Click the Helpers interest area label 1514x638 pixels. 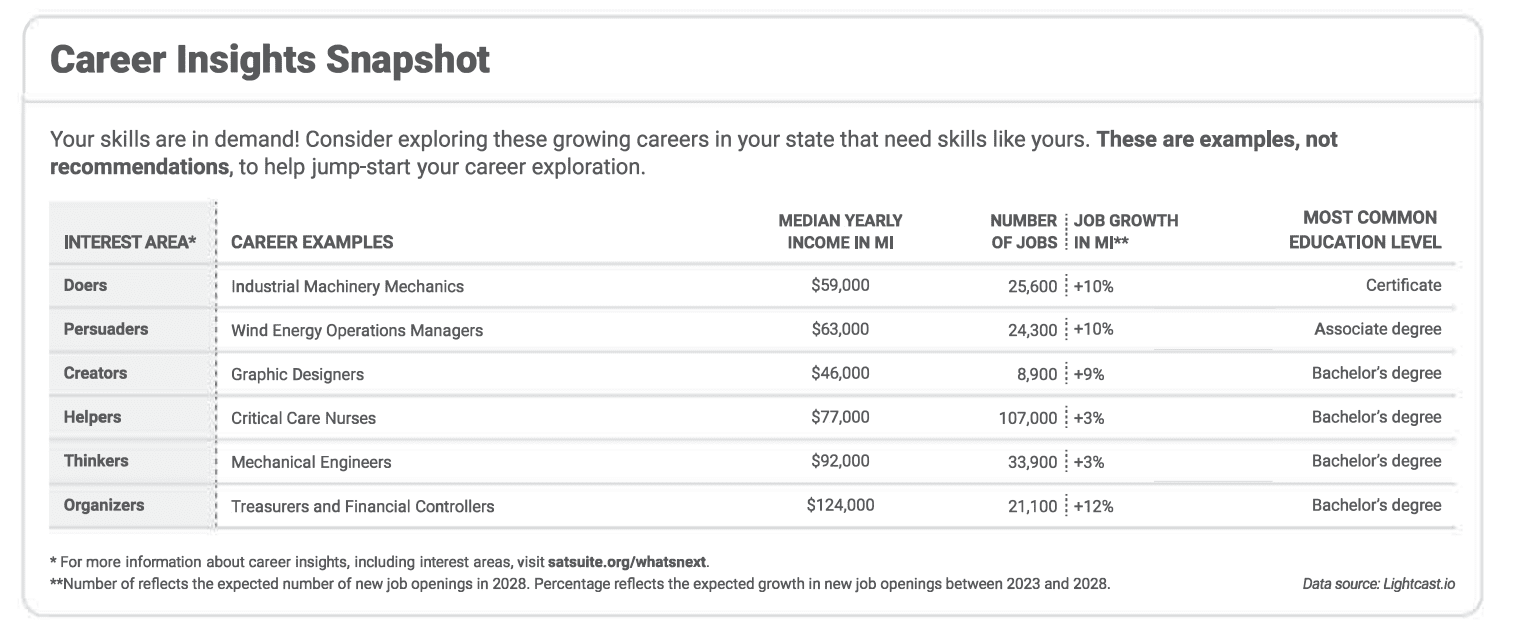92,417
